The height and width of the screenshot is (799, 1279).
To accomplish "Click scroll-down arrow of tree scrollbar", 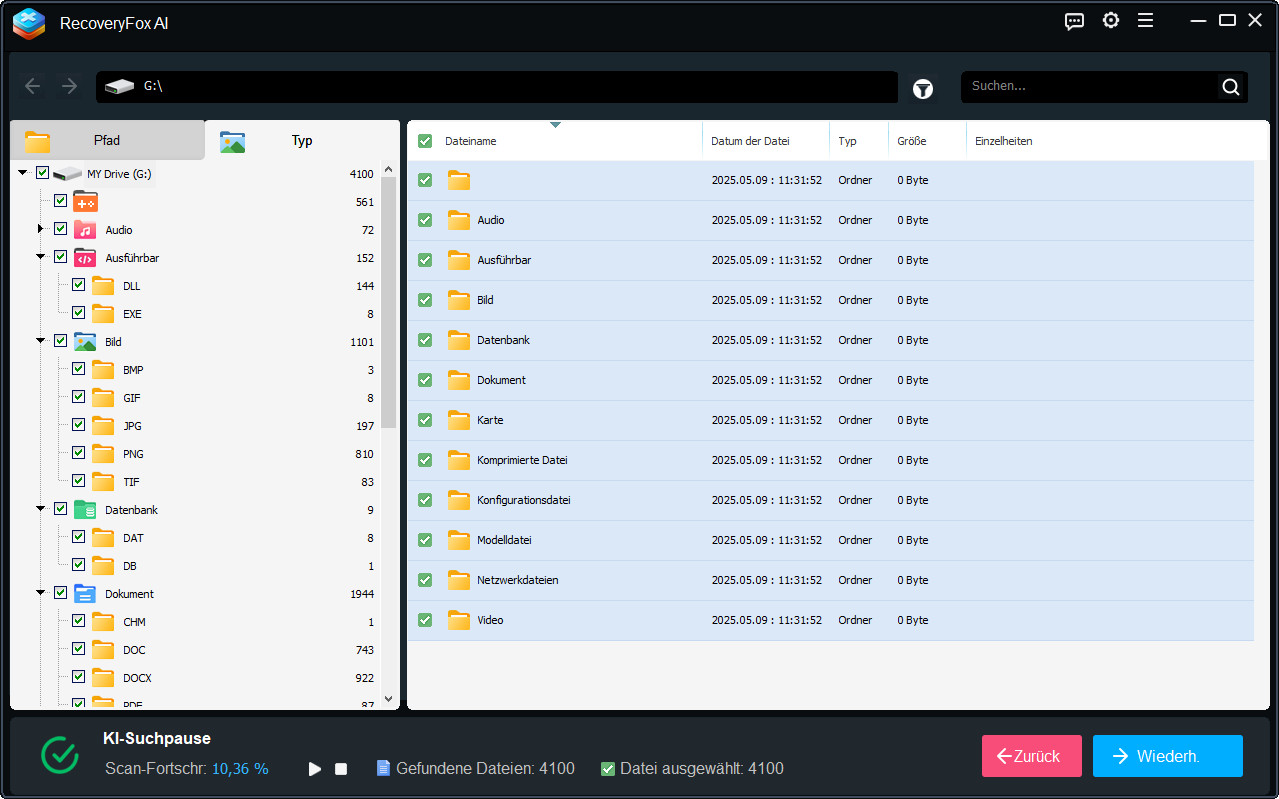I will tap(389, 700).
